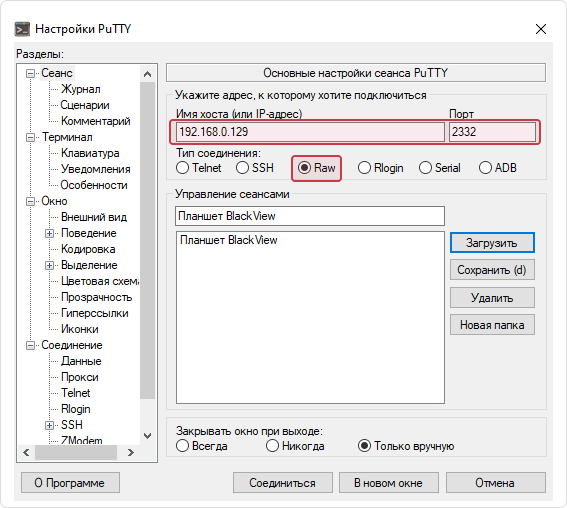567x508 pixels.
Task: Click the Загрузить button
Action: pos(492,243)
